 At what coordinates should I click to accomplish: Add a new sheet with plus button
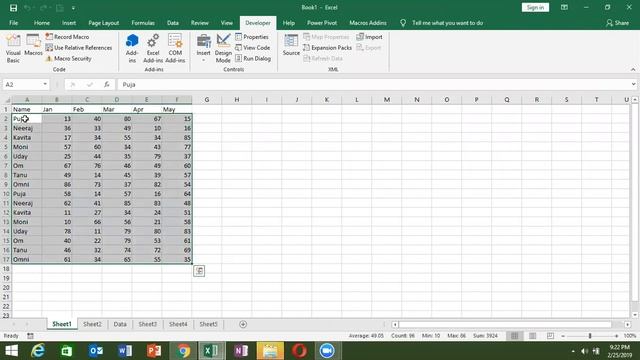243,324
